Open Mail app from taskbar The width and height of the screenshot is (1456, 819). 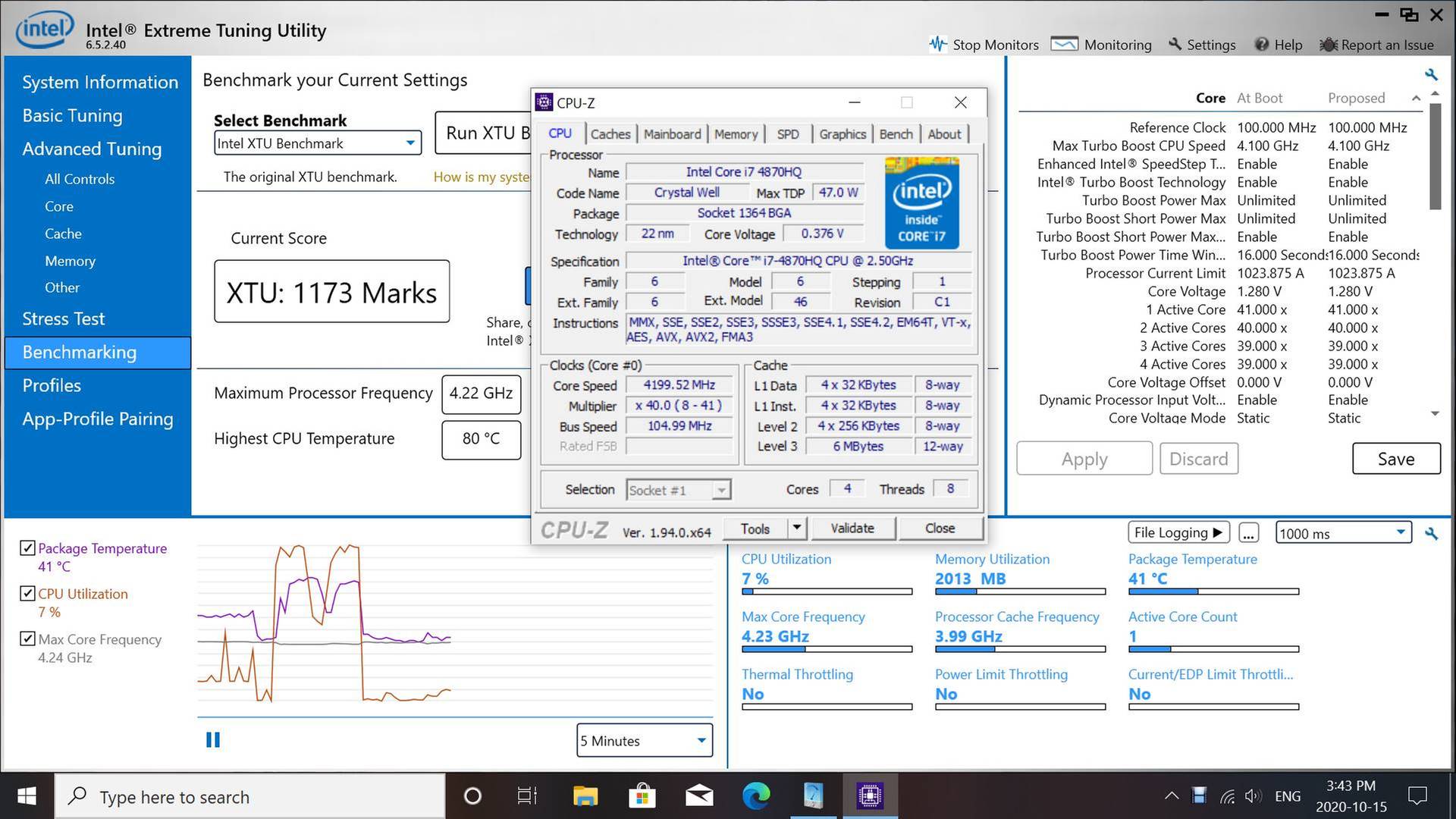point(699,796)
